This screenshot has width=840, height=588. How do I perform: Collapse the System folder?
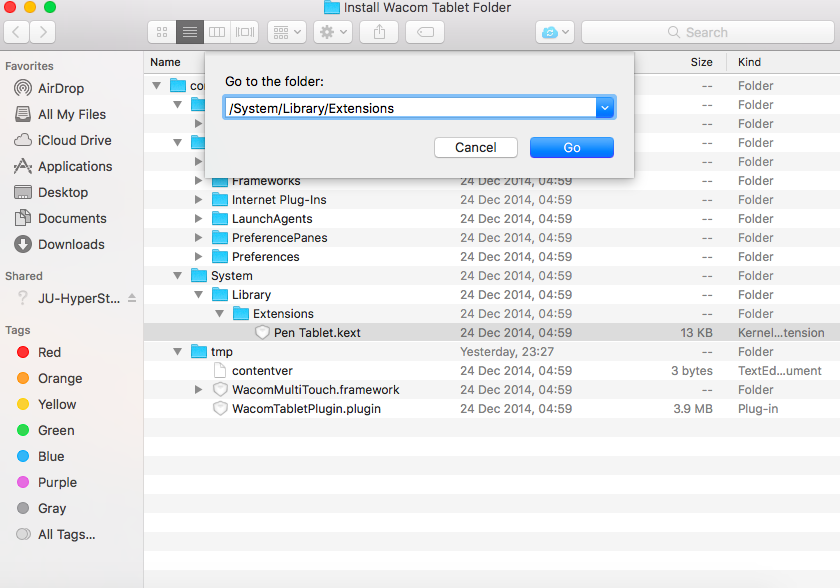[177, 276]
